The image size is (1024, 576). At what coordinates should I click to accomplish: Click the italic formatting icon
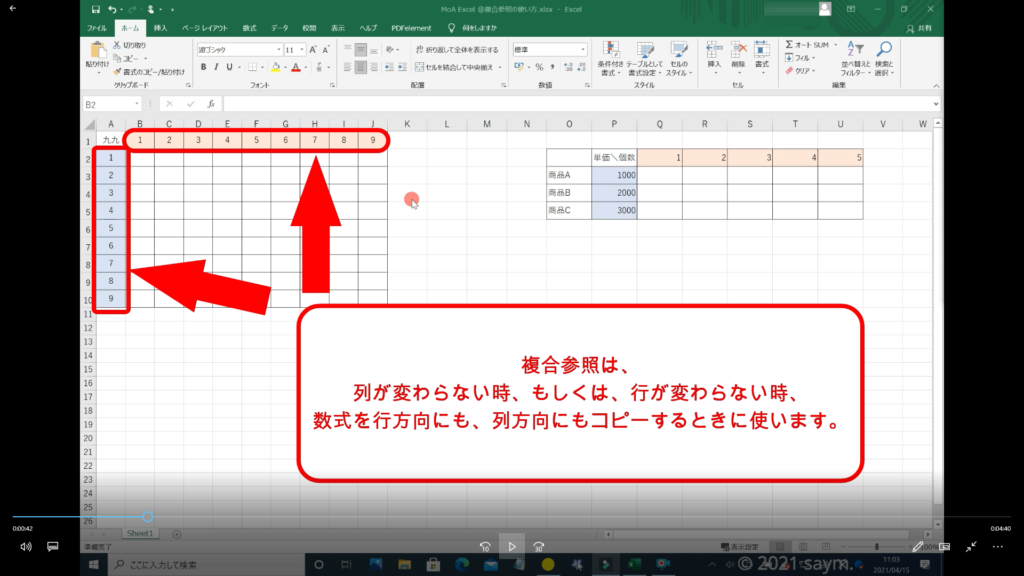pyautogui.click(x=216, y=67)
